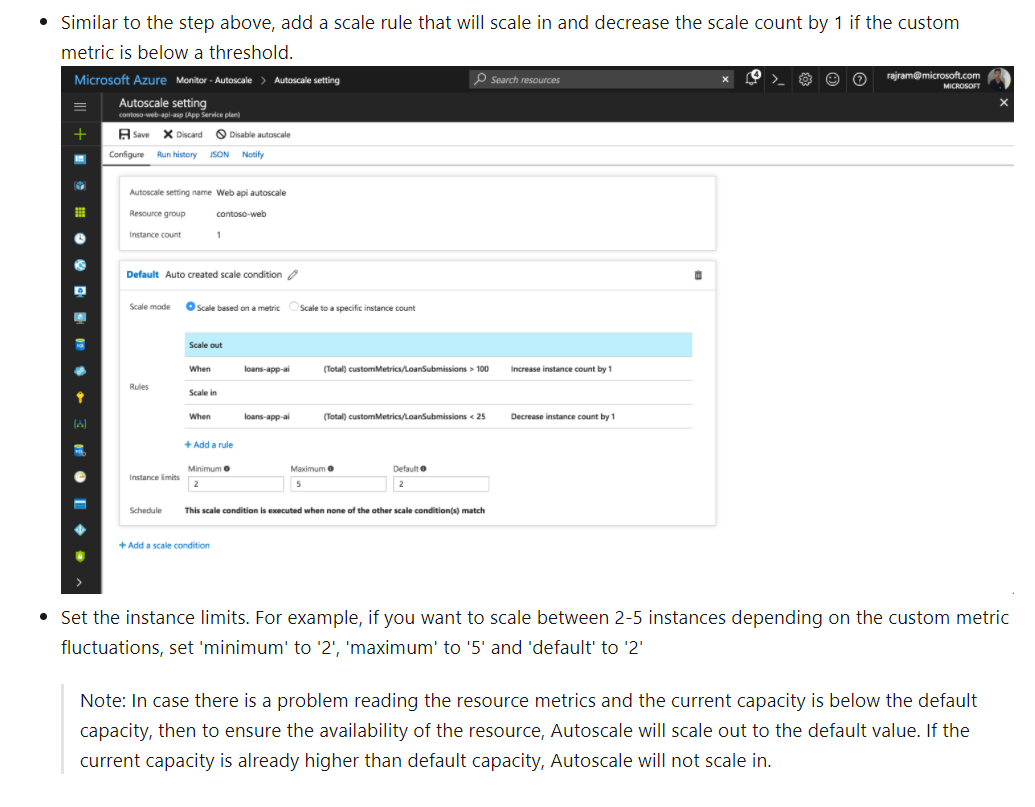Select Scale based on a metric
The image size is (1035, 807).
click(x=190, y=307)
